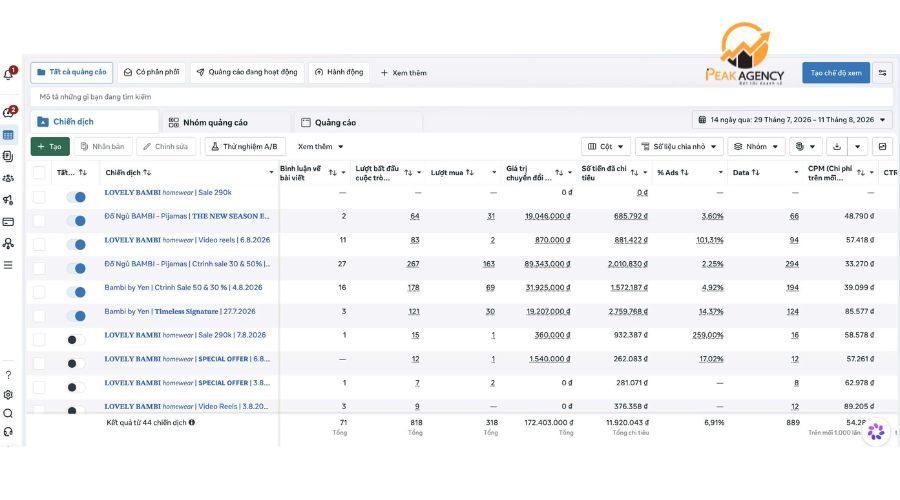This screenshot has width=900, height=500.
Task: Open the support headset icon in the sidebar
Action: (8, 432)
